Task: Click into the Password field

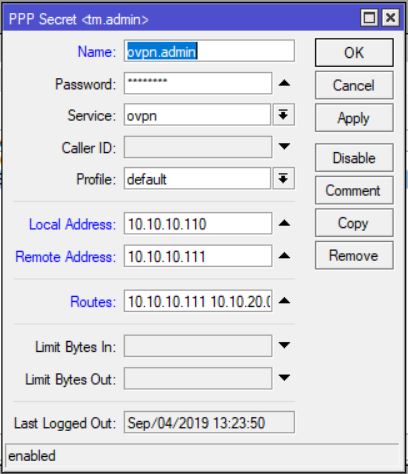Action: click(x=198, y=83)
